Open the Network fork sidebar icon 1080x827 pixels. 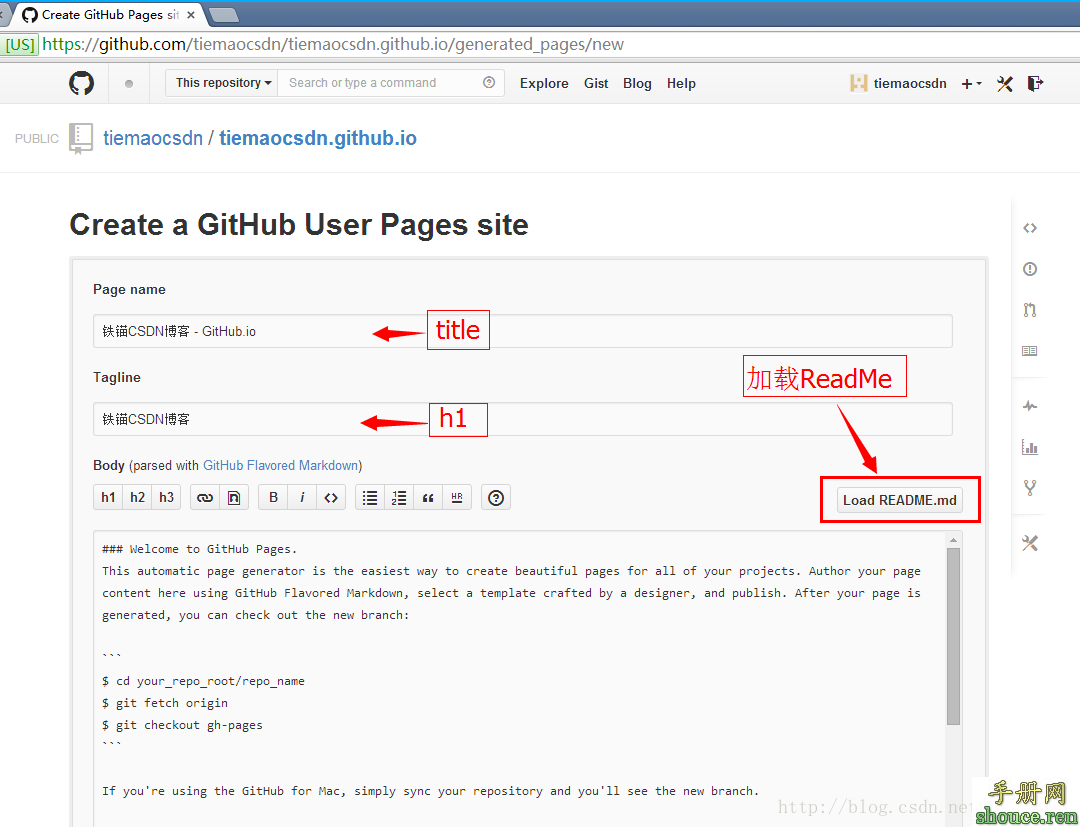click(x=1030, y=488)
